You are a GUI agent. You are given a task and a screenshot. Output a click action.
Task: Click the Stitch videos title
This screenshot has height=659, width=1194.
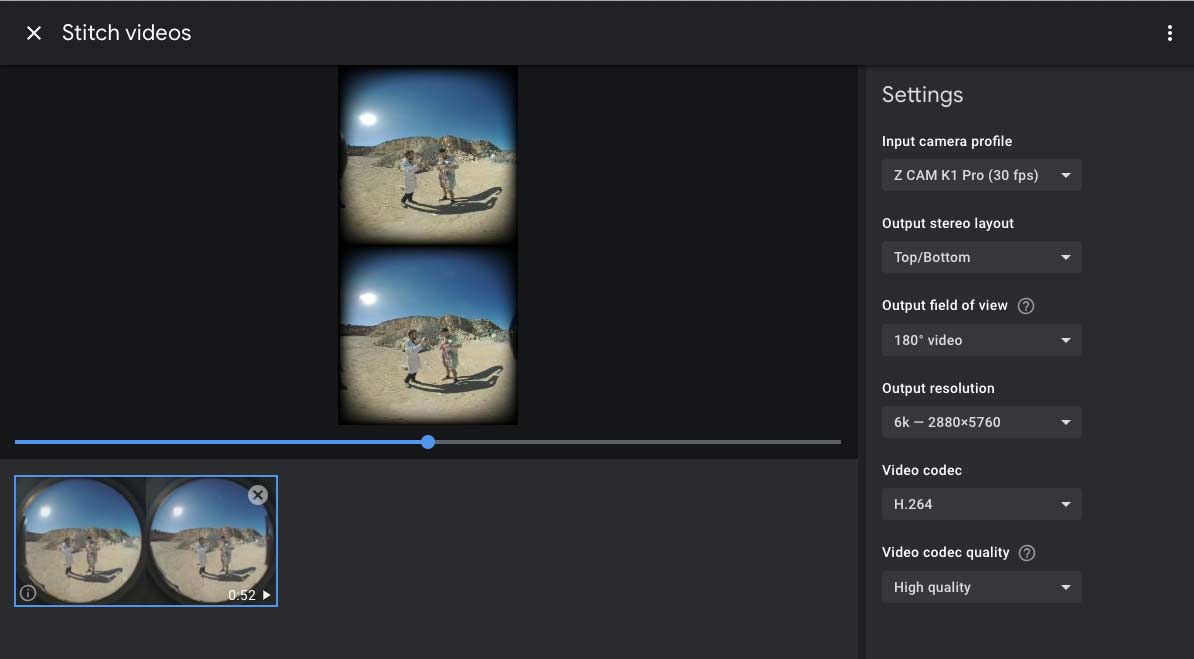click(126, 33)
